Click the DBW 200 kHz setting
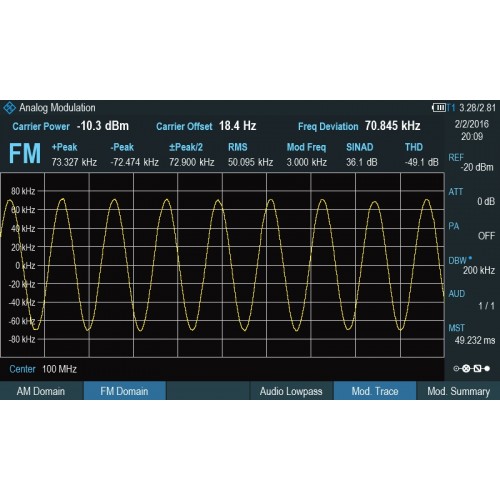This screenshot has height=500, width=500. pyautogui.click(x=471, y=265)
